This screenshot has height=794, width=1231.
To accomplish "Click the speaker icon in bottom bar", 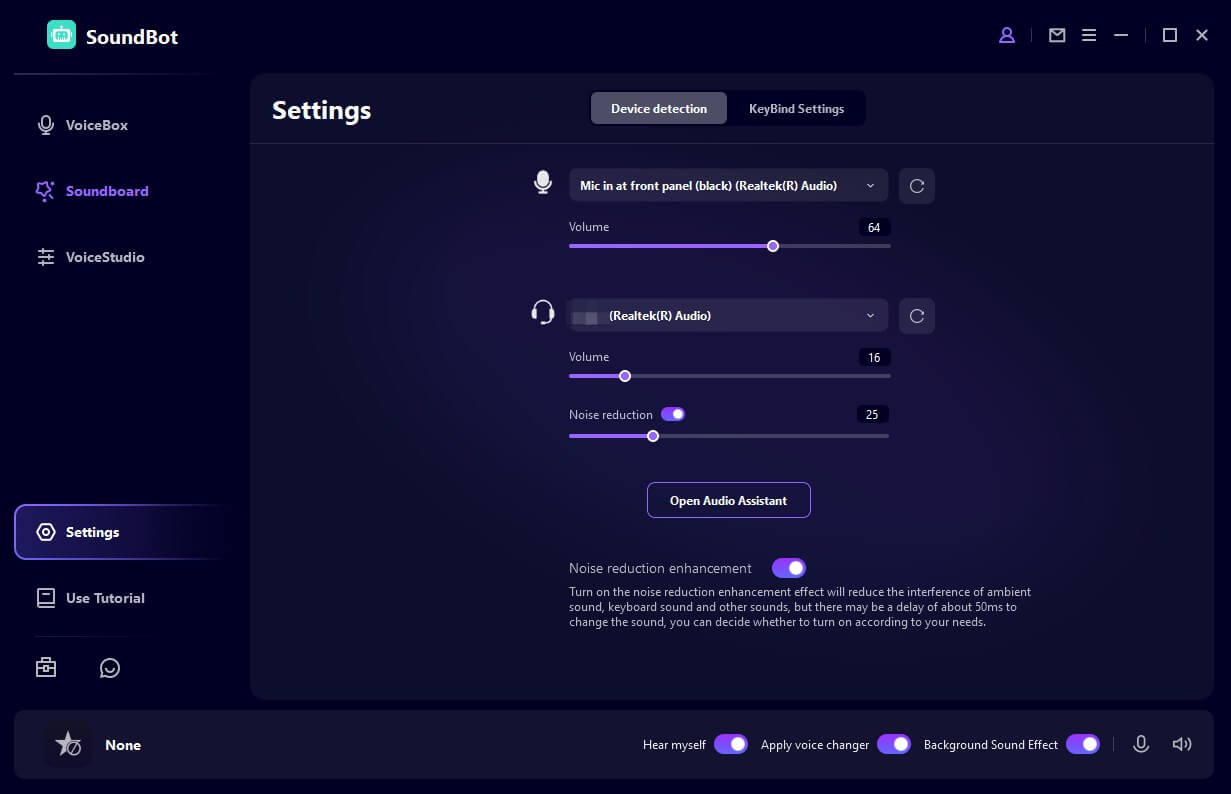I will click(1182, 744).
